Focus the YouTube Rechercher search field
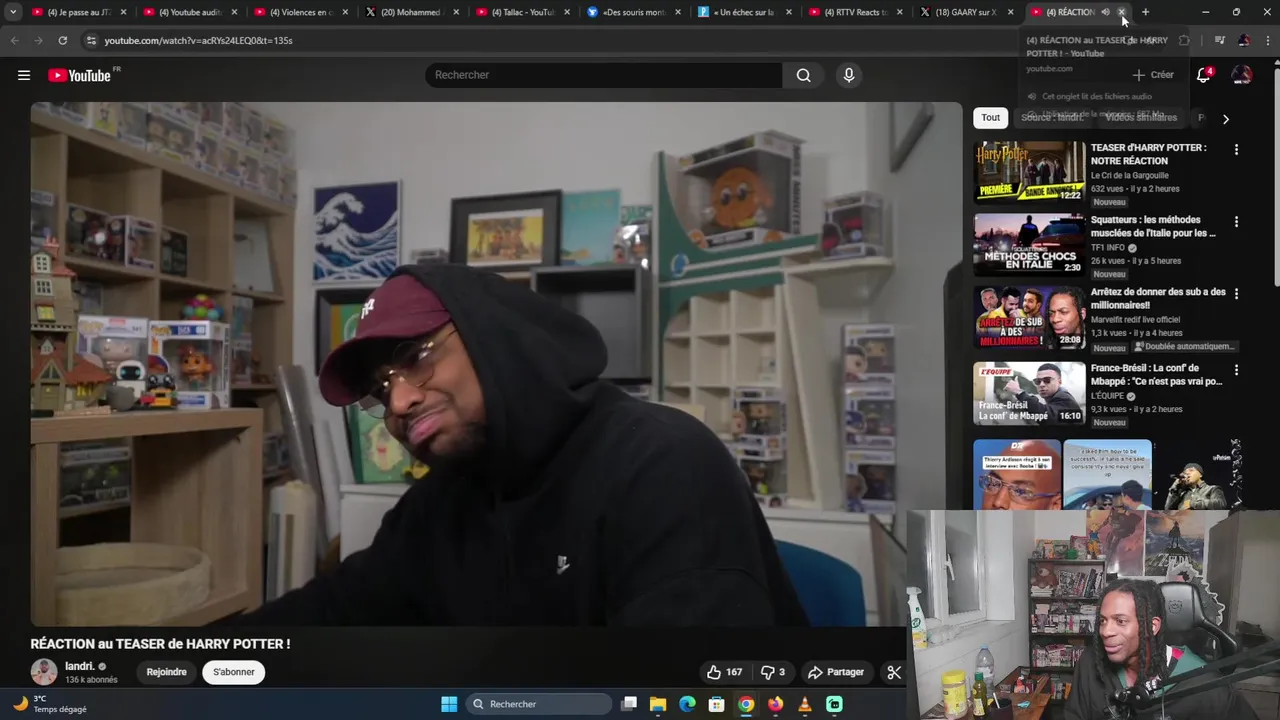The height and width of the screenshot is (720, 1280). tap(604, 75)
